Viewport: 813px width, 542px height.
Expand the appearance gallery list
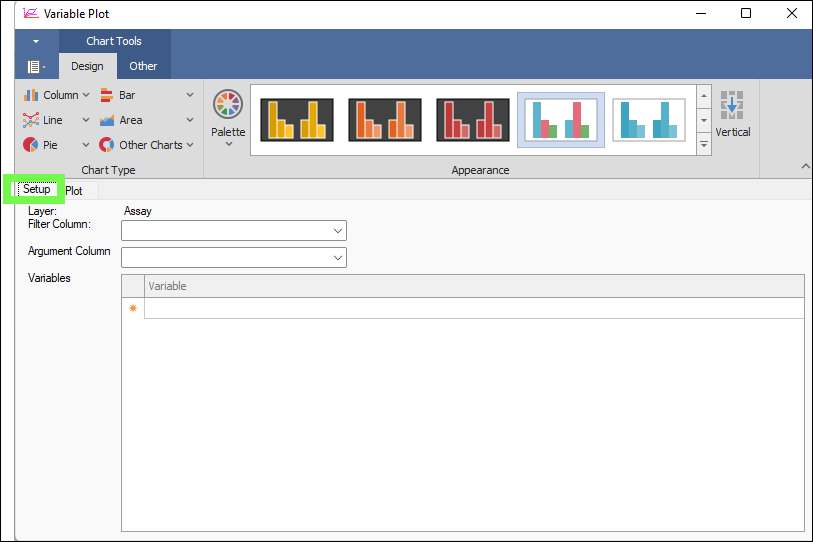coord(704,145)
